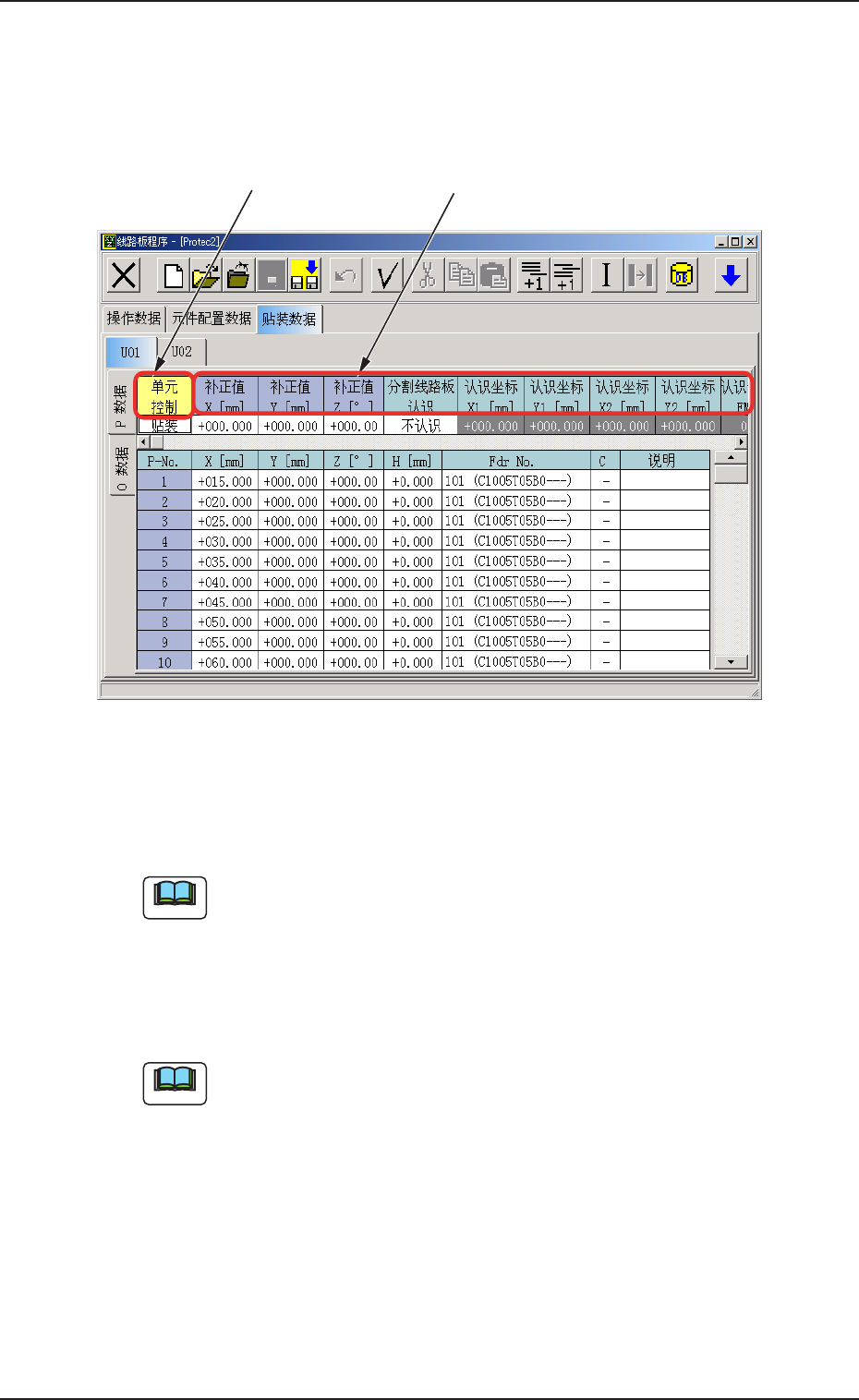Select row number 1 in P-No. column
The image size is (859, 1400).
click(164, 481)
